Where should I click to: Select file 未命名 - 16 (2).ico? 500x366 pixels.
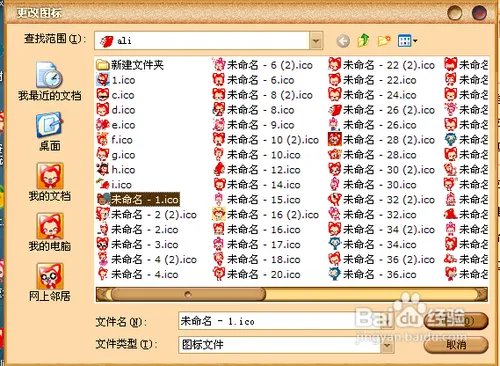pyautogui.click(x=266, y=214)
